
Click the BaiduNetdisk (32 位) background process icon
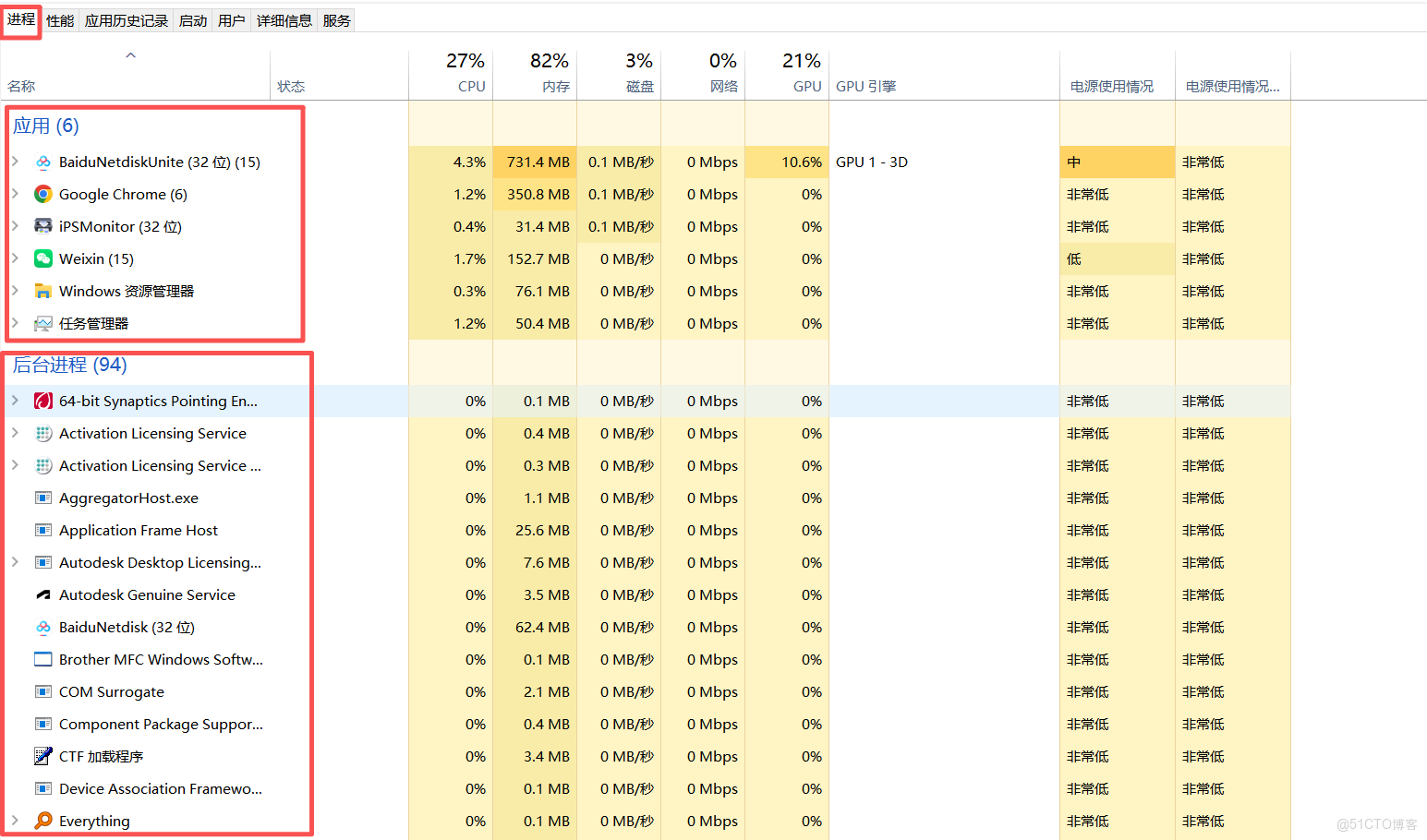(42, 628)
